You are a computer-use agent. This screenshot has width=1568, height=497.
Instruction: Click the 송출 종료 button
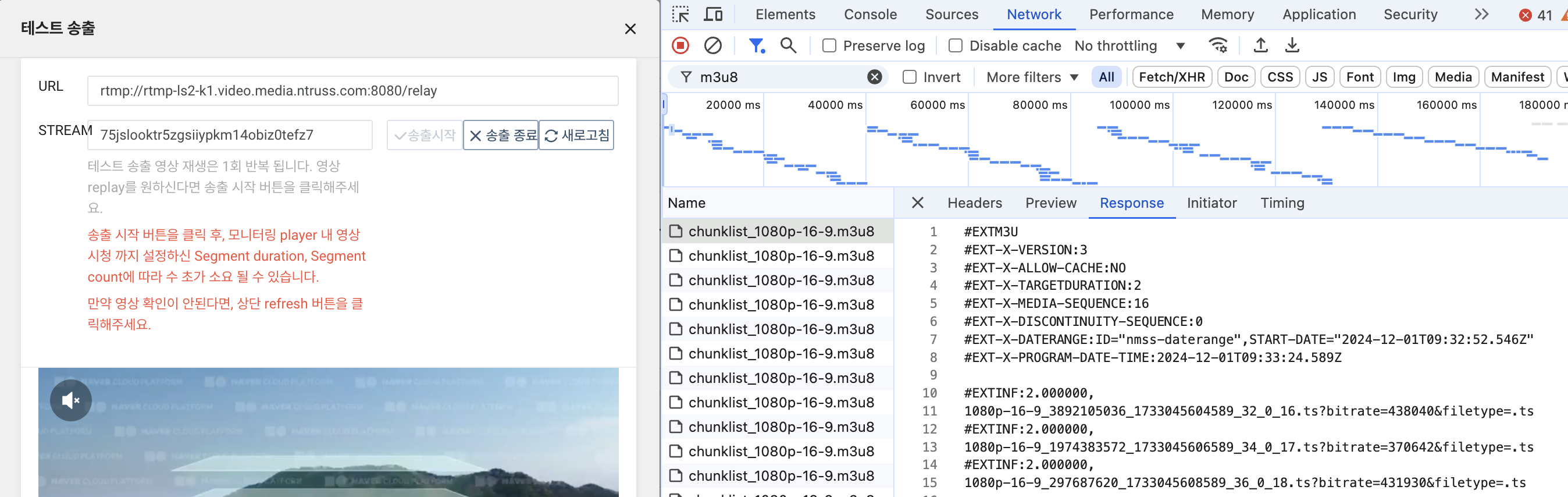pos(501,135)
